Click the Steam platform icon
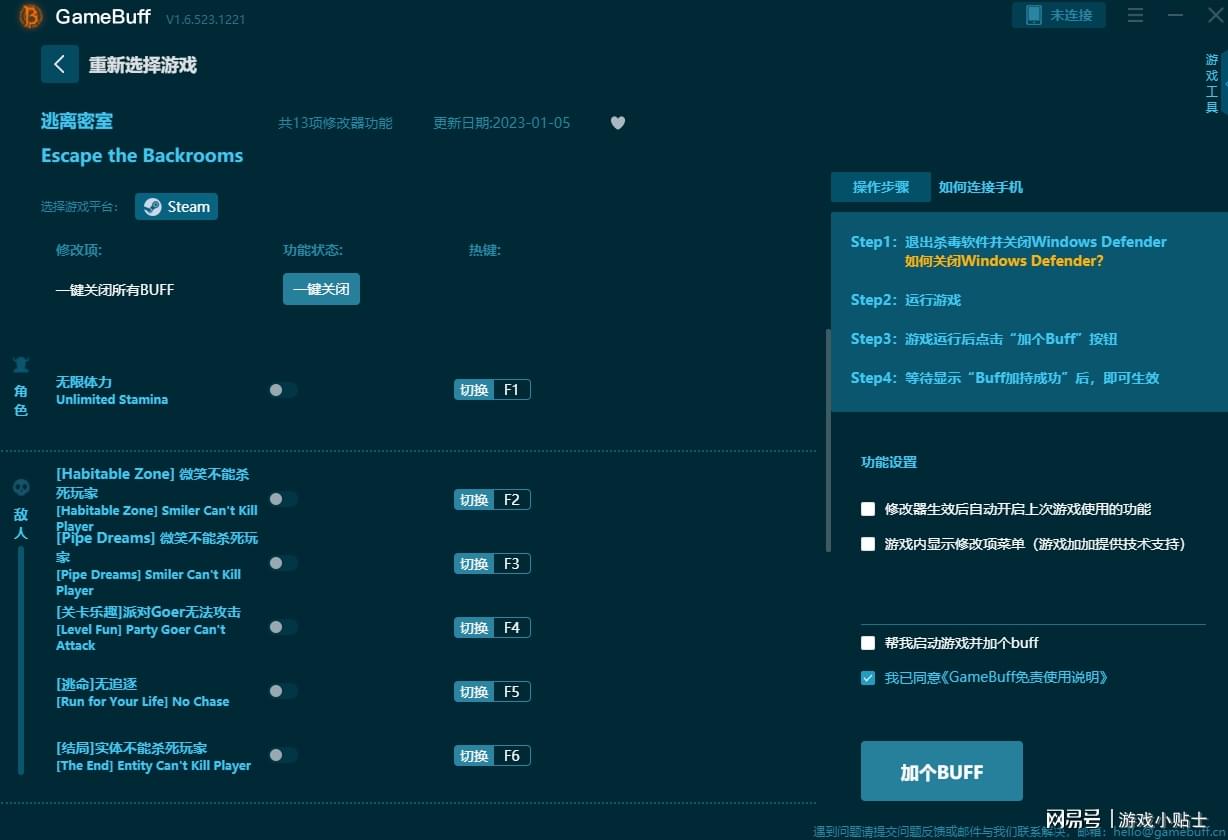The height and width of the screenshot is (840, 1228). 152,207
